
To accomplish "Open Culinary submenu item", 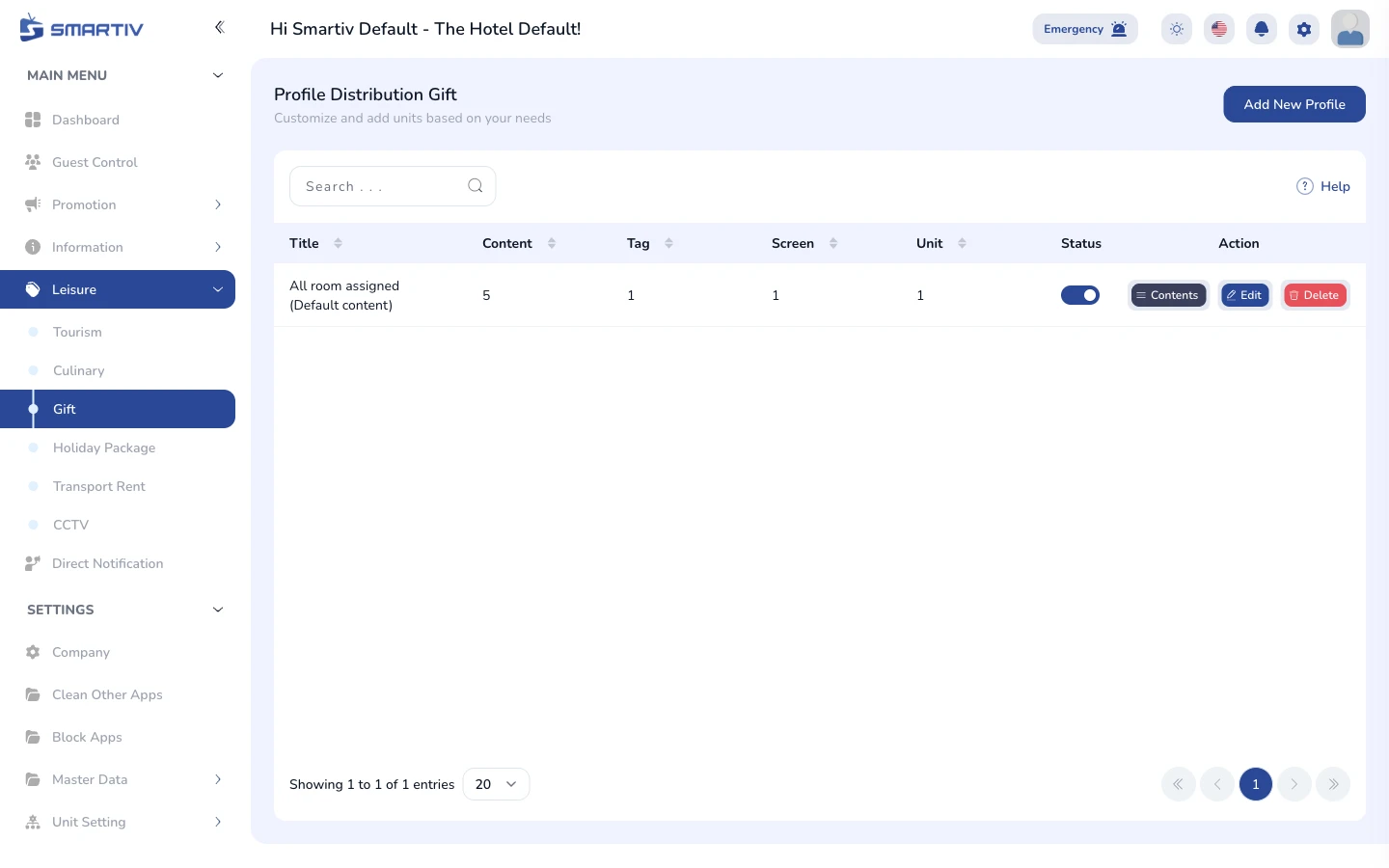I will (x=118, y=370).
